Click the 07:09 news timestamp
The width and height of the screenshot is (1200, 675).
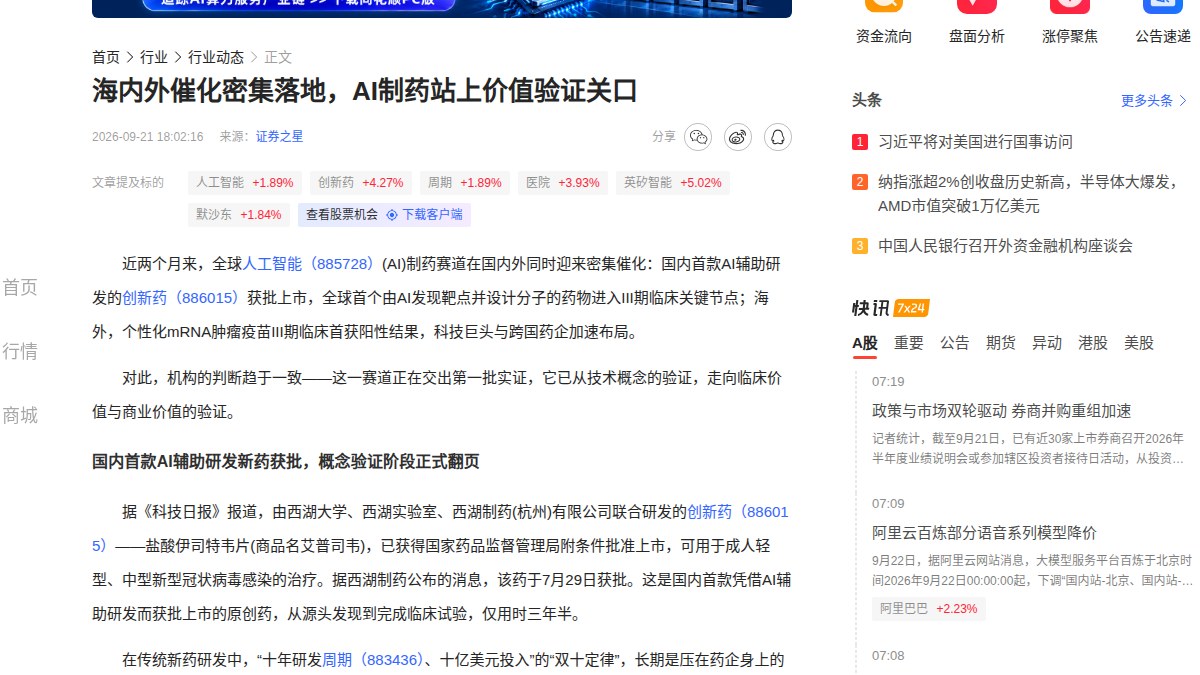point(888,503)
